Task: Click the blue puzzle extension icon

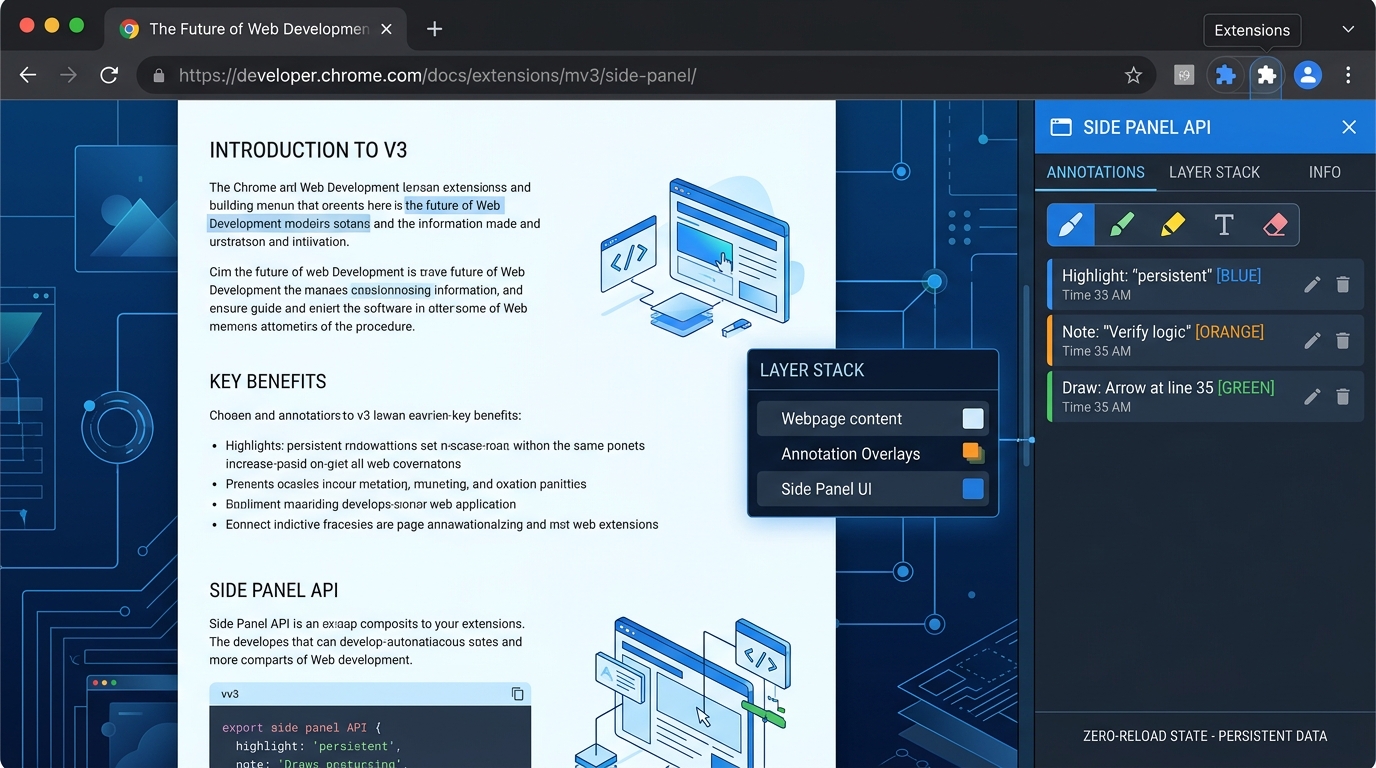Action: (1225, 75)
